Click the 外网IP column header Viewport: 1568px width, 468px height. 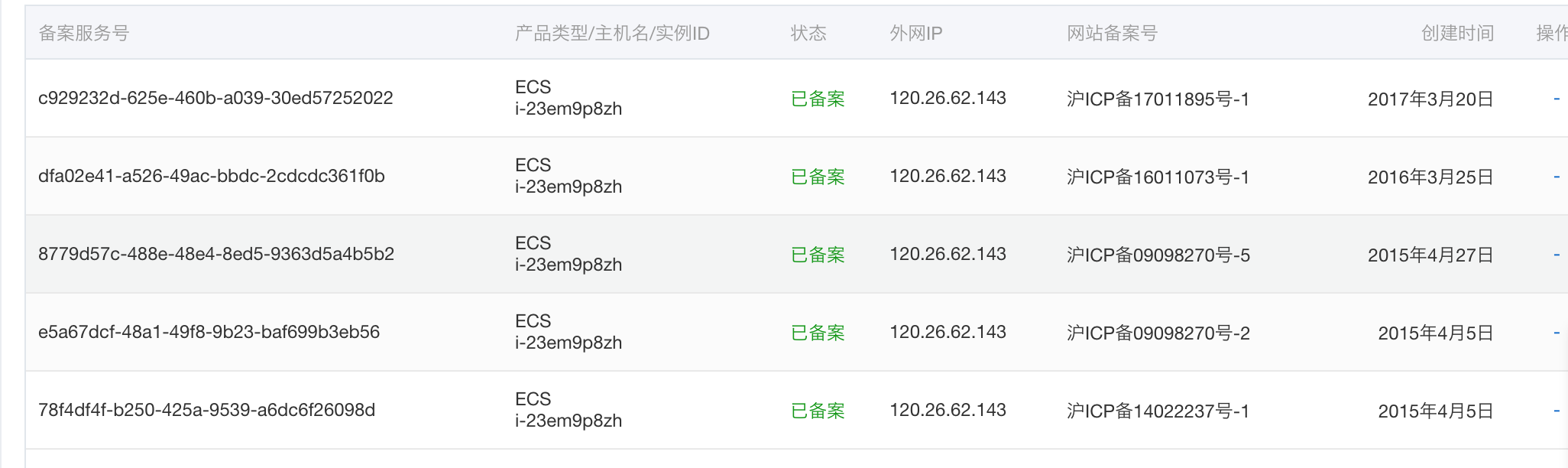[915, 34]
